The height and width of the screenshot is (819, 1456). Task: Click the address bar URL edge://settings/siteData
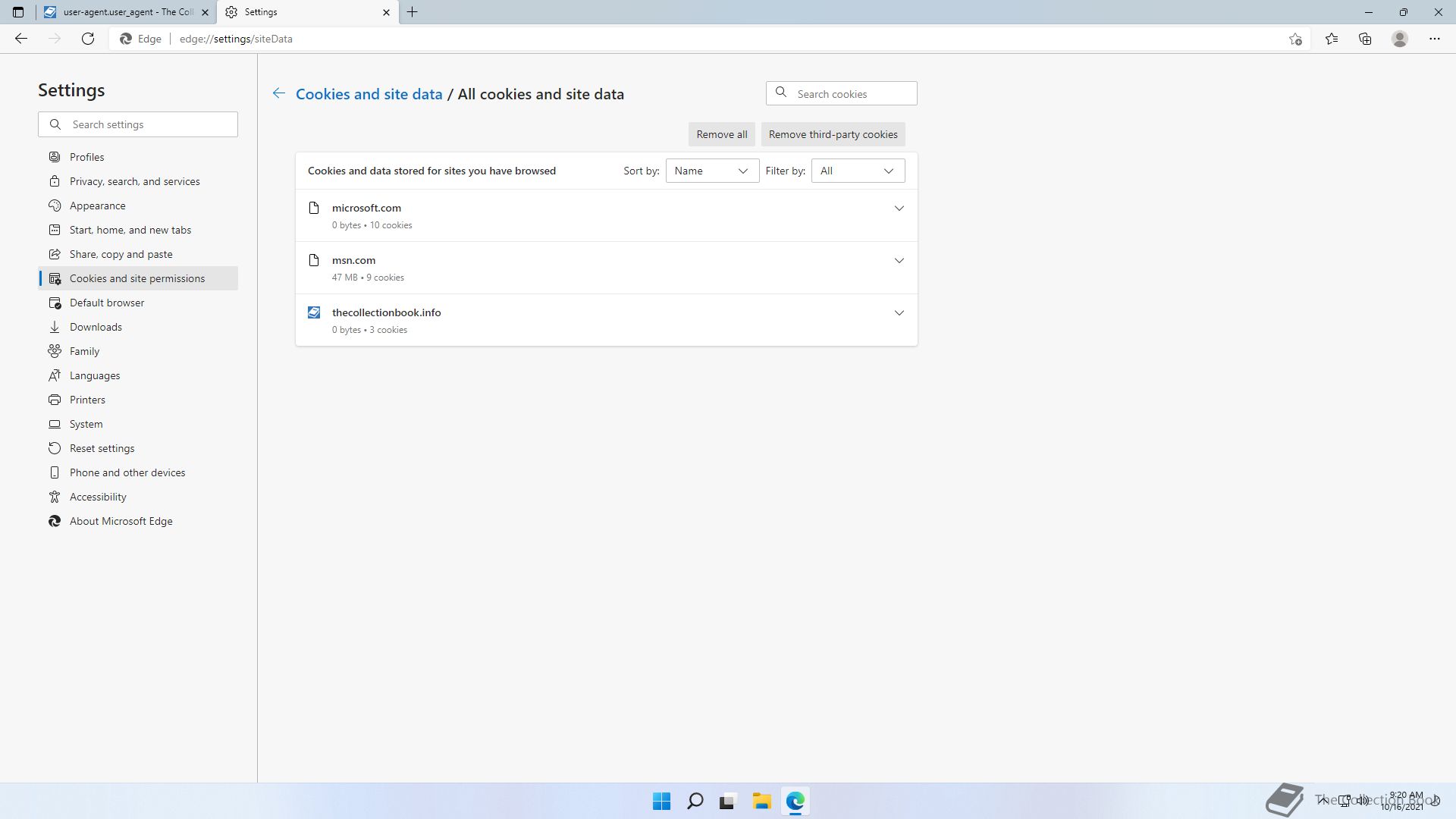click(236, 39)
